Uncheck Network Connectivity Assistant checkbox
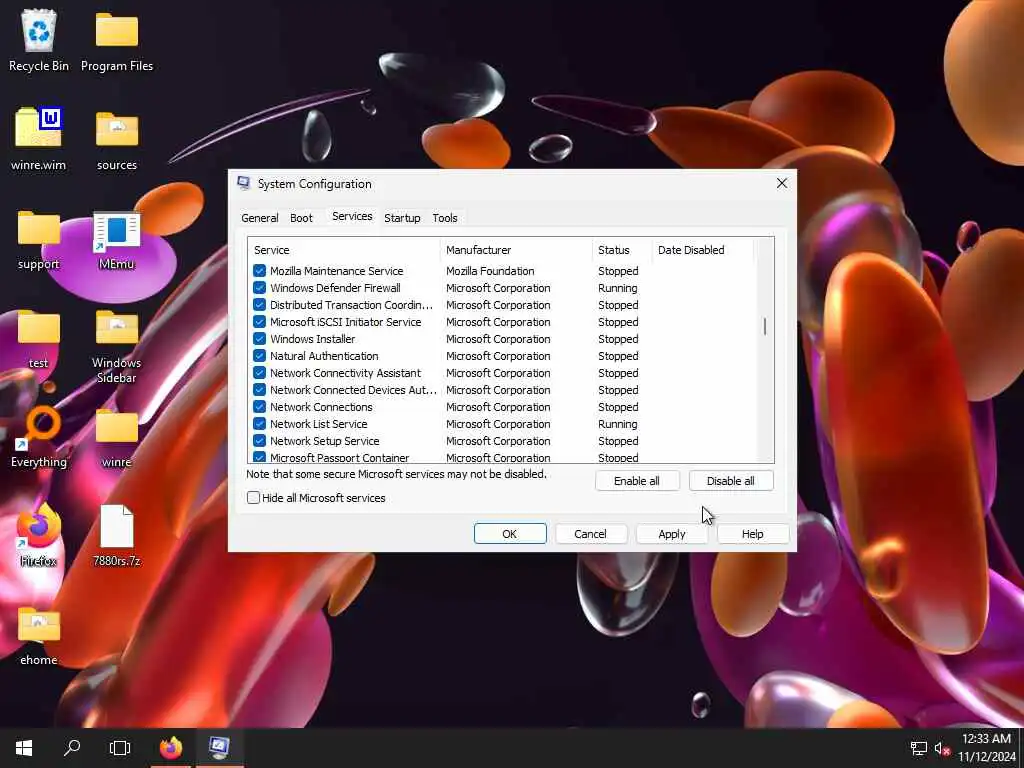 [259, 373]
